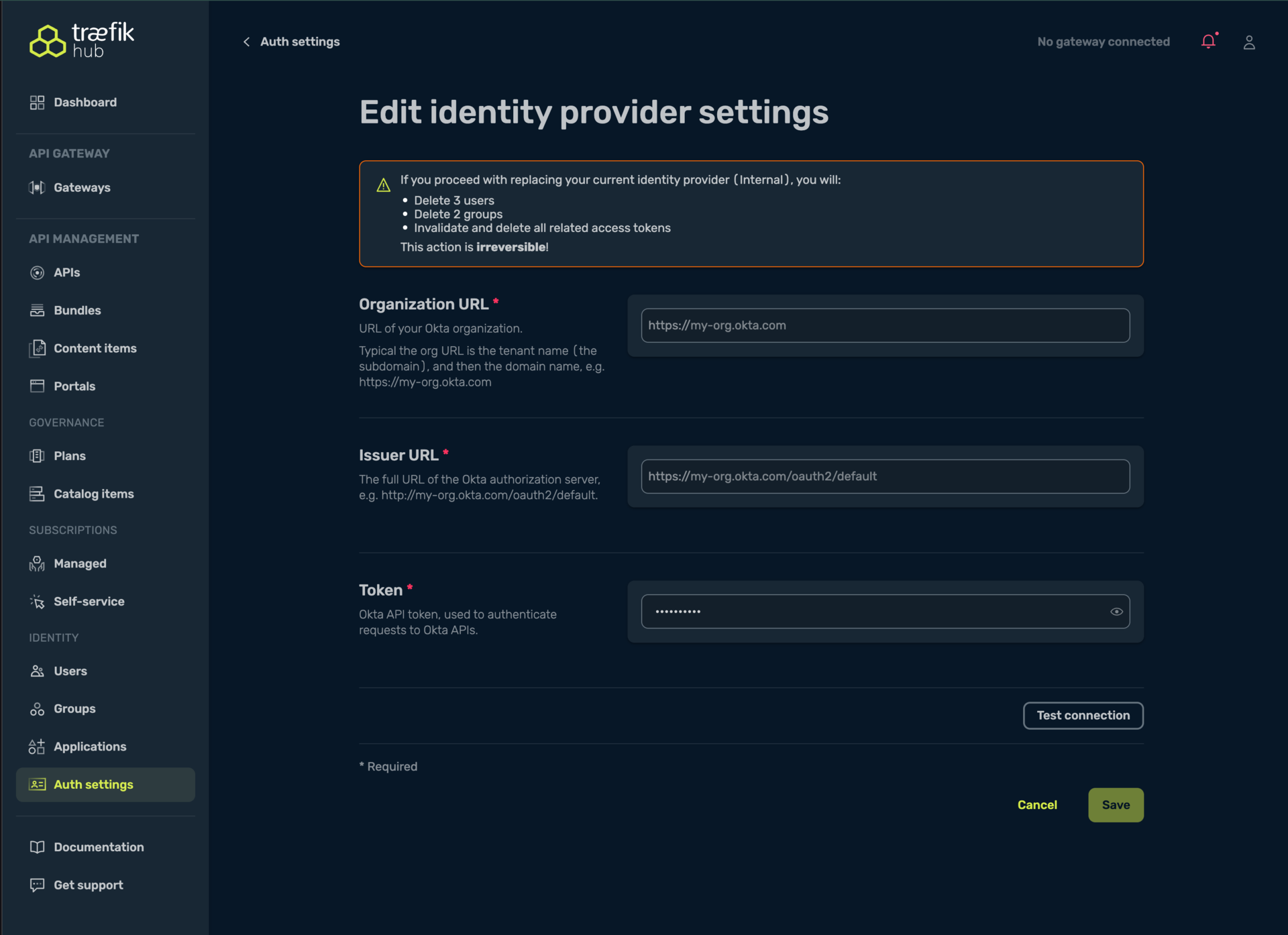Click 'Invalidate and delete all related access tokens'
Image resolution: width=1288 pixels, height=935 pixels.
pyautogui.click(x=542, y=228)
